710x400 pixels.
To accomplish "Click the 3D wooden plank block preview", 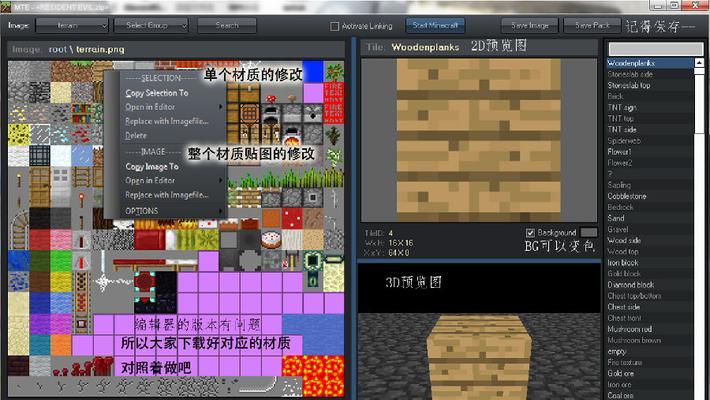I will [x=479, y=358].
